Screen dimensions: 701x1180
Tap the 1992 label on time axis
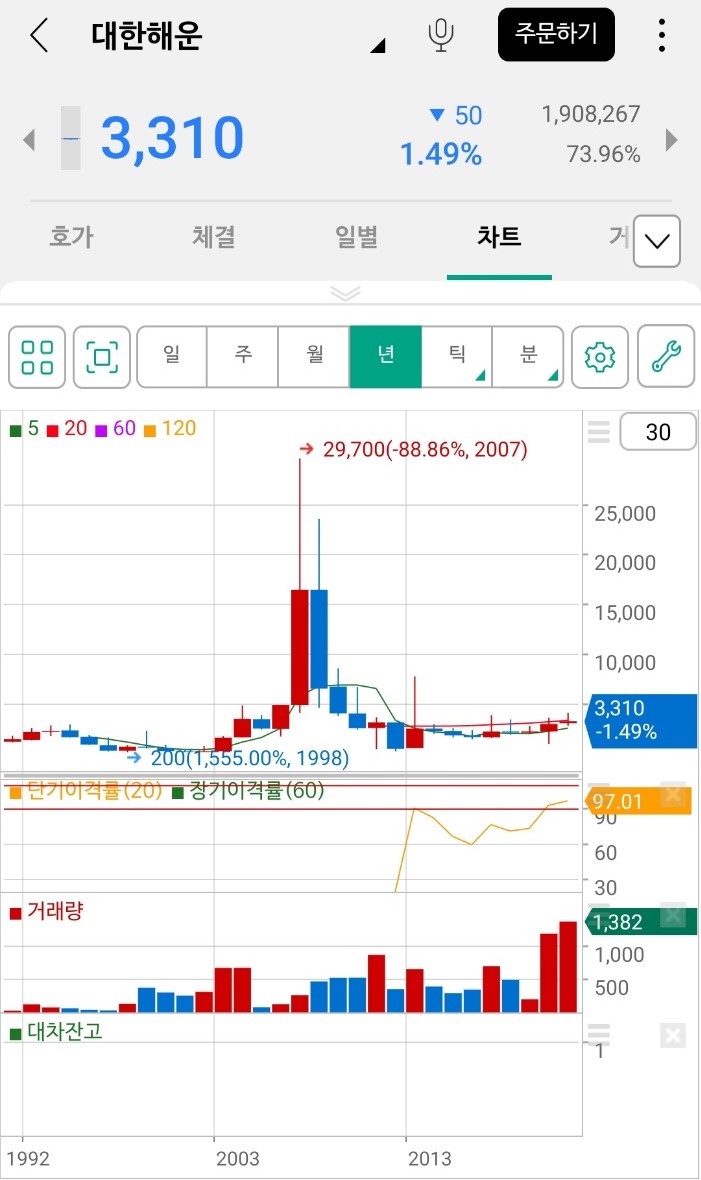(29, 1158)
